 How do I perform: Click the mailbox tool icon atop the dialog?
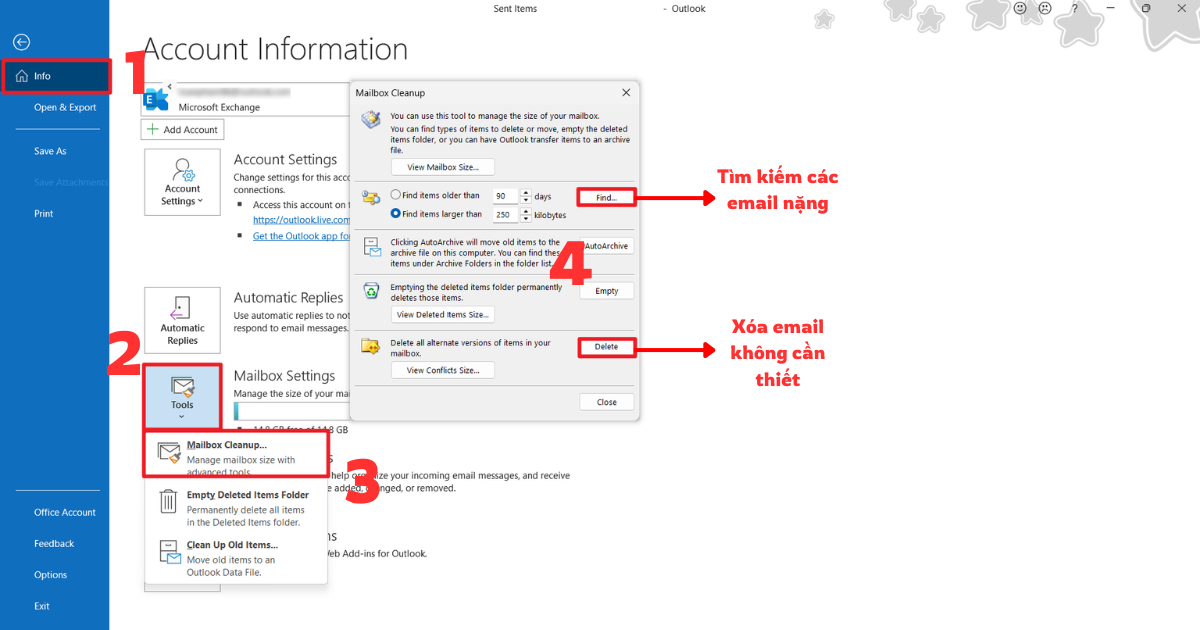pyautogui.click(x=371, y=120)
